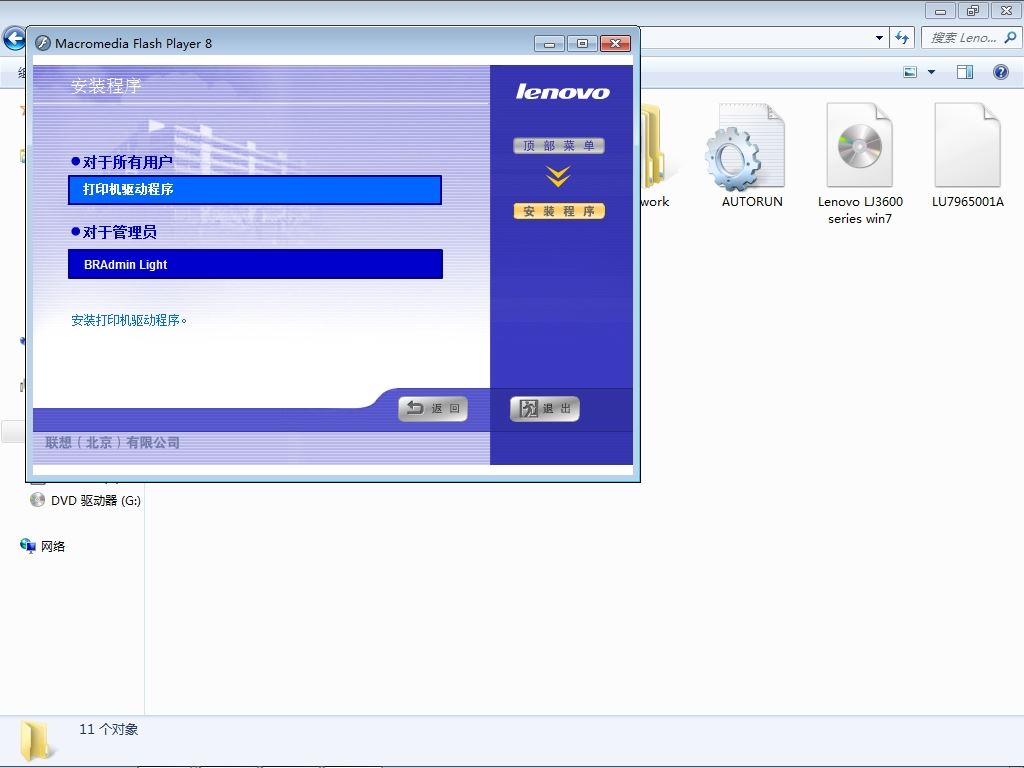
Task: Install the 打印机驱动程序 printer driver
Action: point(255,190)
